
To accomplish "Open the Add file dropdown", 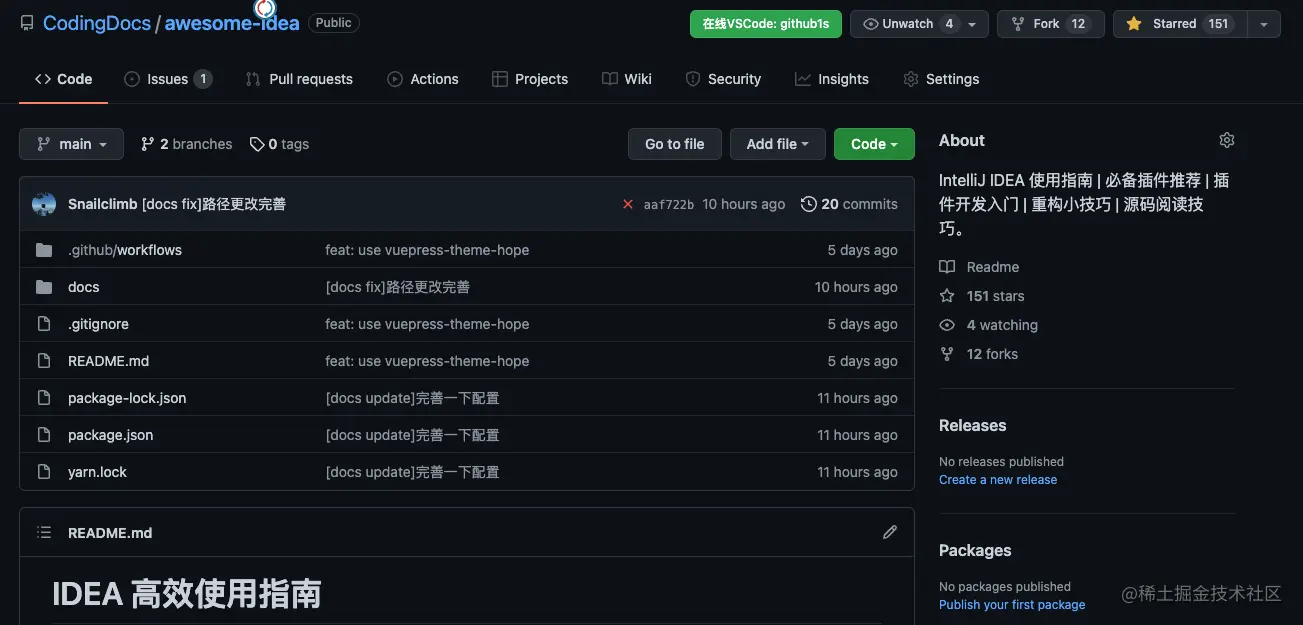I will pos(778,144).
